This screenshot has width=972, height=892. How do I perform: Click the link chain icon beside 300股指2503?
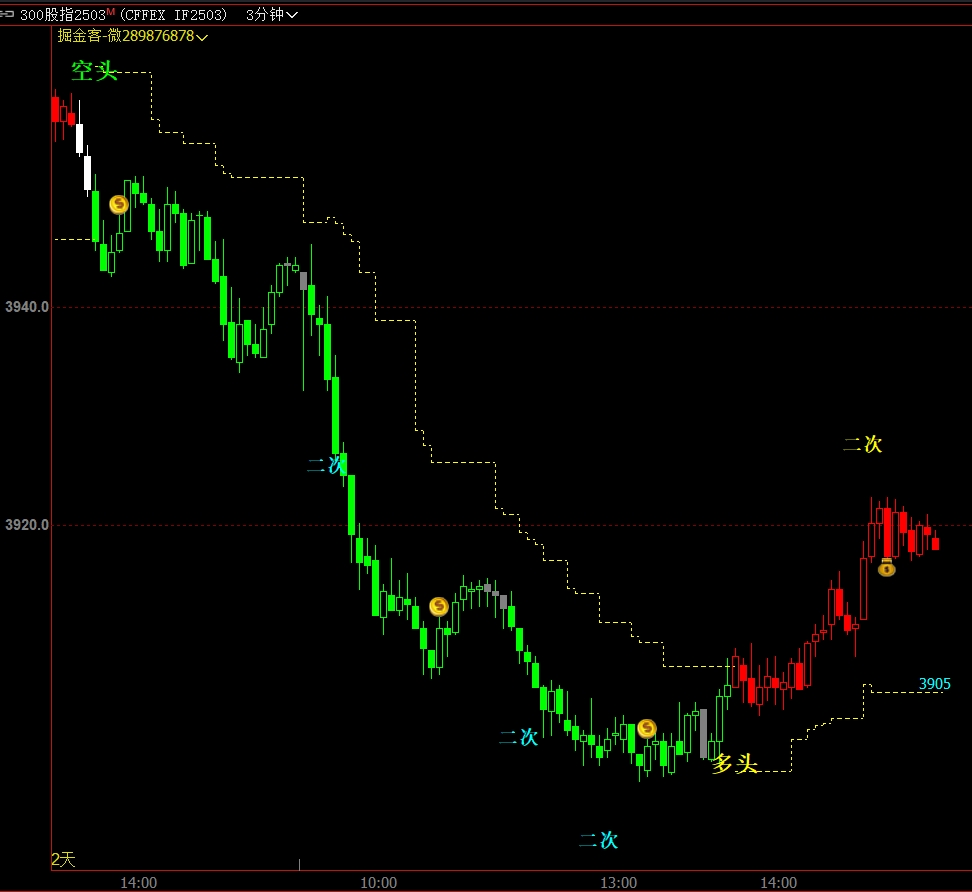click(7, 14)
